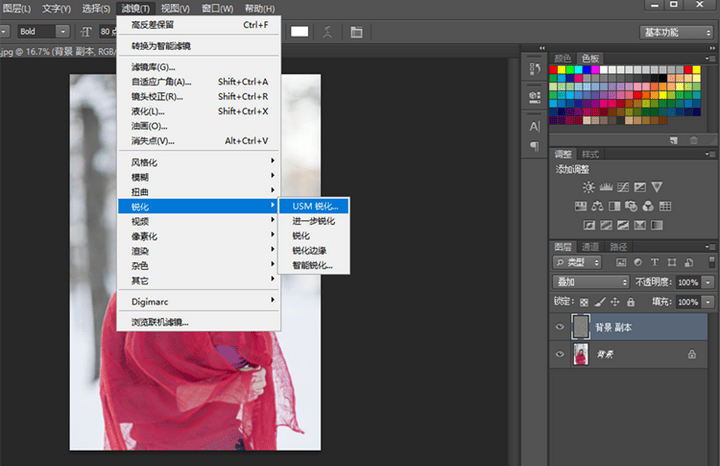Toggle type layer filter
Viewport: 720px width, 466px height.
(654, 262)
